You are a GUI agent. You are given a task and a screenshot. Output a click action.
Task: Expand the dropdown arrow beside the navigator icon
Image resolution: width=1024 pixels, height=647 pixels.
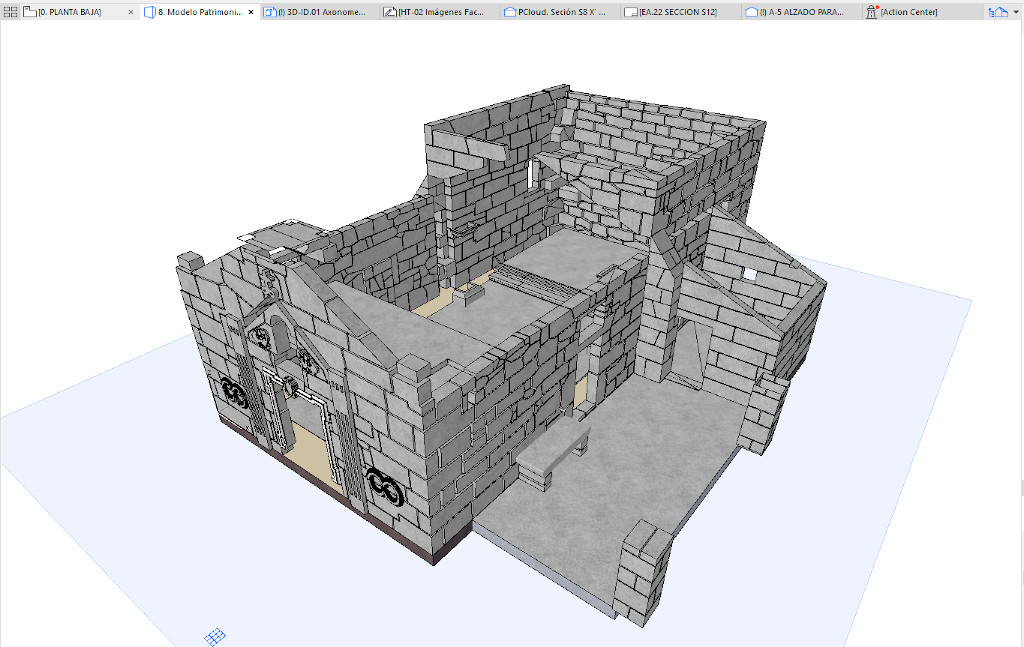1015,12
